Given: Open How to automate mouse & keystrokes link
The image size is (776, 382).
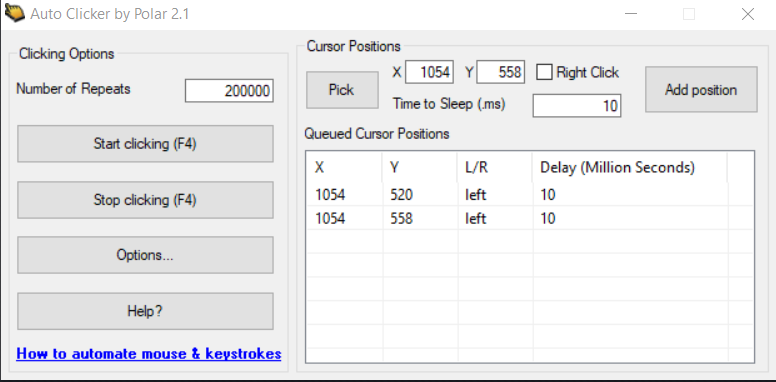Looking at the screenshot, I should point(149,354).
